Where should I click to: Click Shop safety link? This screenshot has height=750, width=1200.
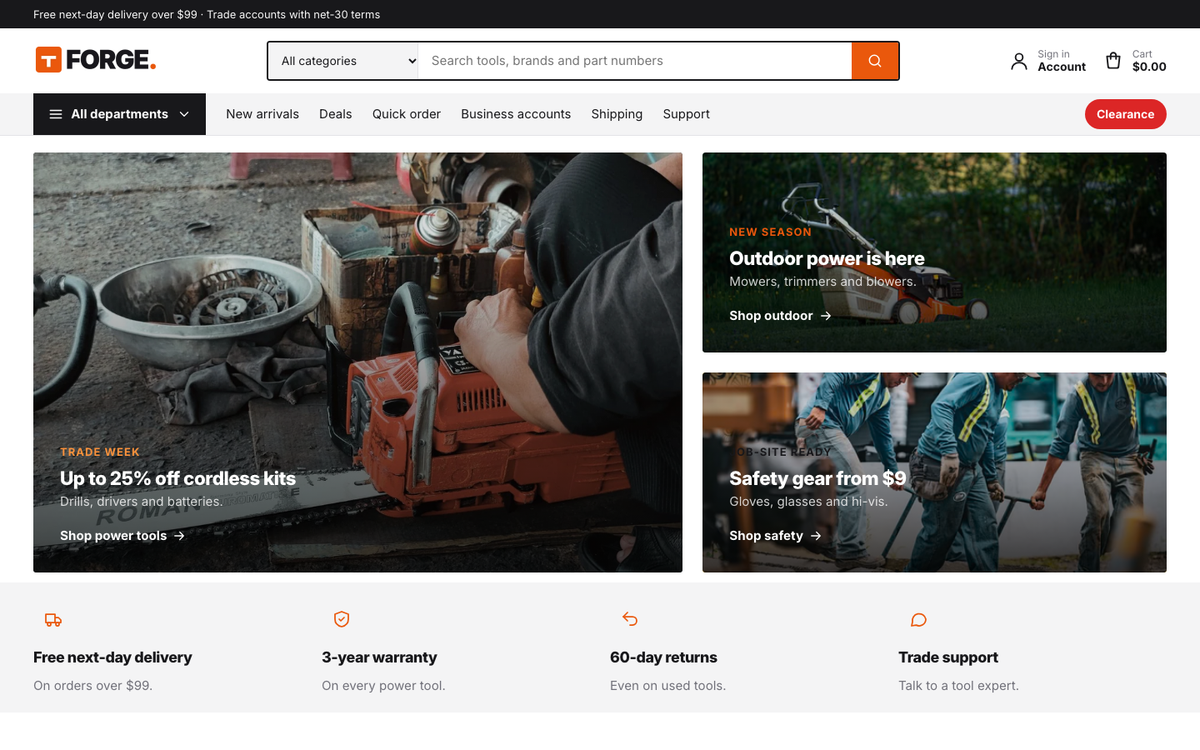pos(776,536)
